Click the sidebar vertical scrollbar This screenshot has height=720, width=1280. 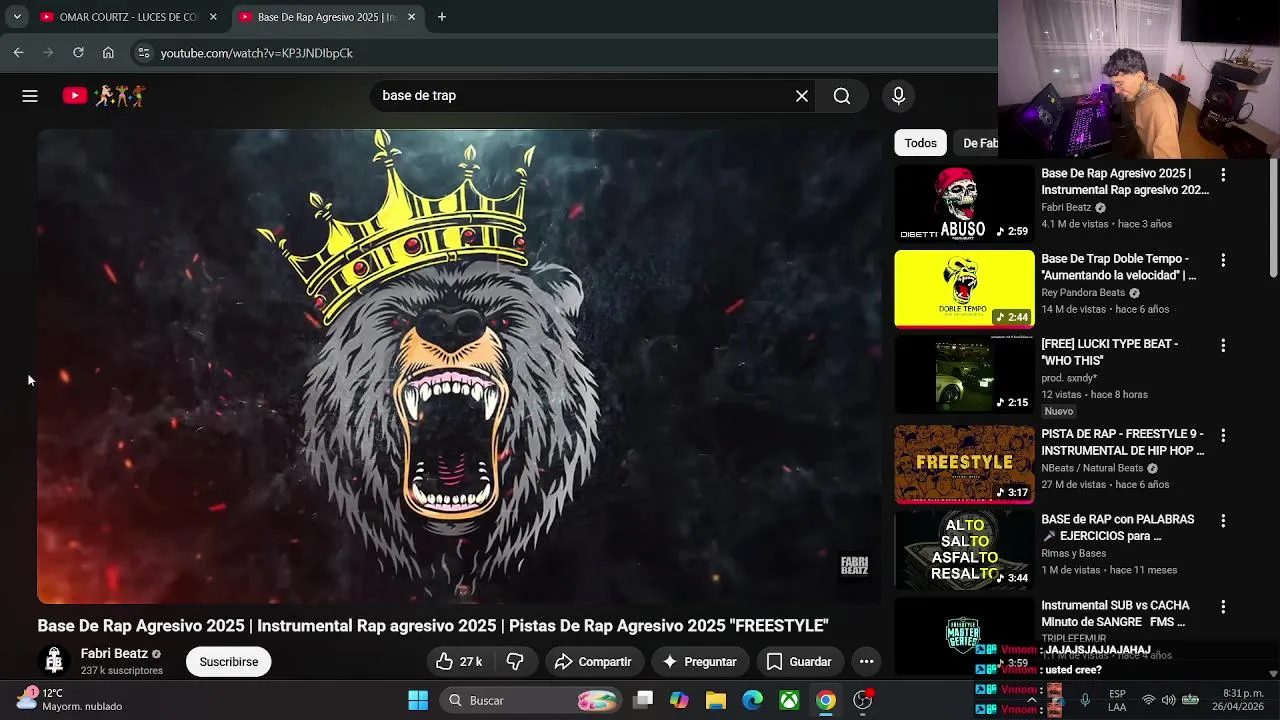(1273, 217)
